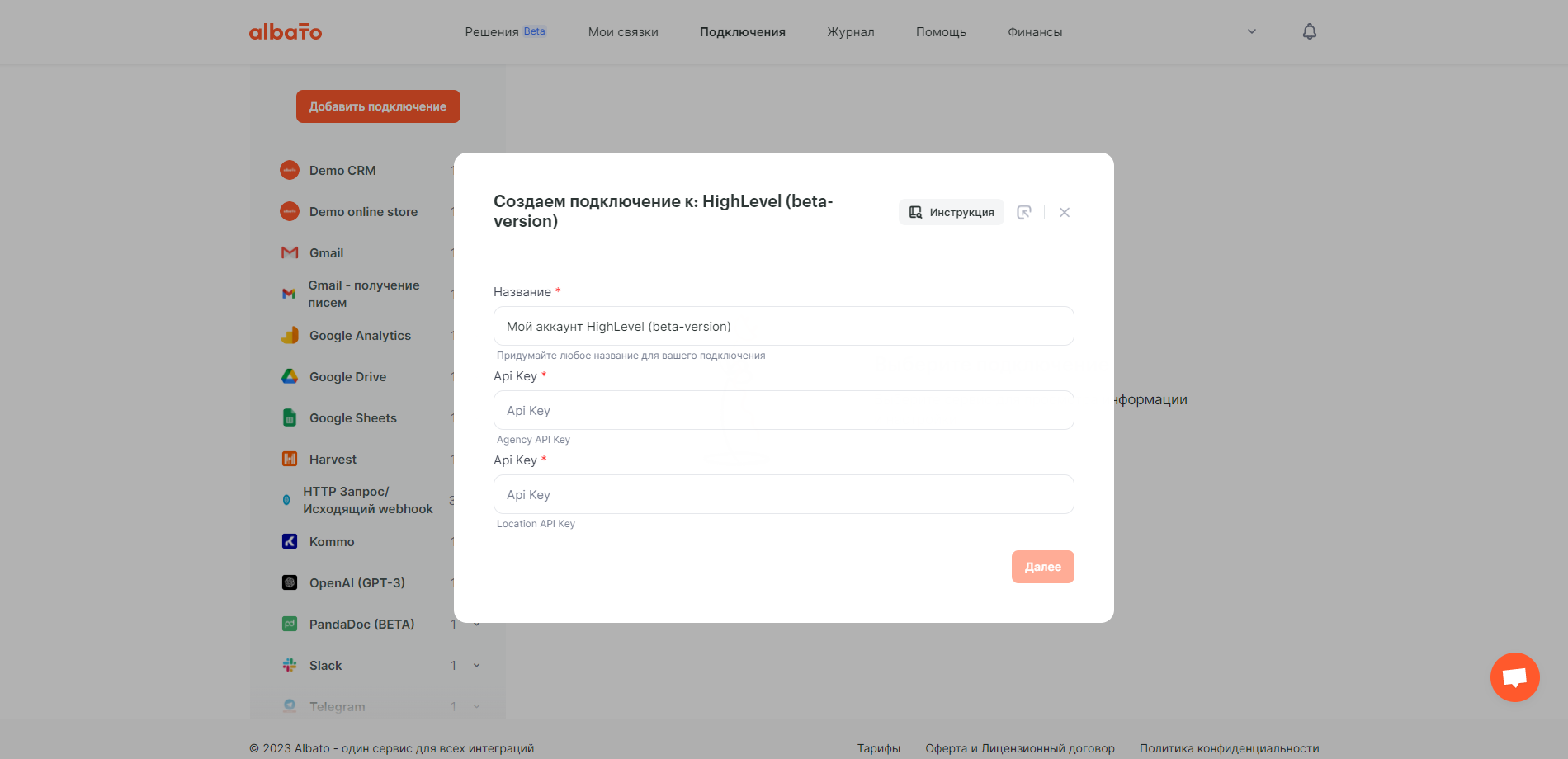Focus the Название input field
Image resolution: width=1568 pixels, height=759 pixels.
tap(784, 326)
